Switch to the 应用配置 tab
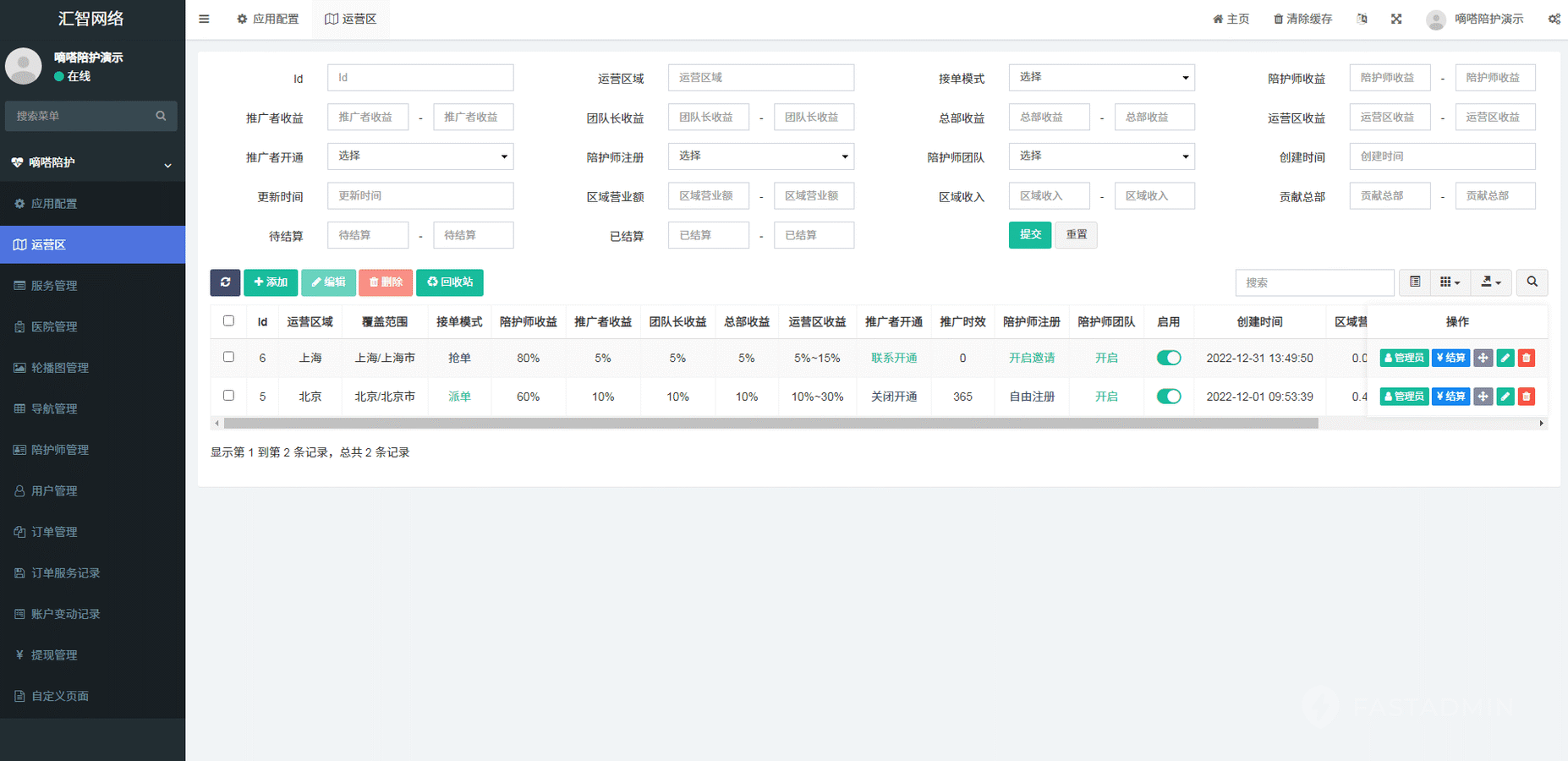 (268, 19)
